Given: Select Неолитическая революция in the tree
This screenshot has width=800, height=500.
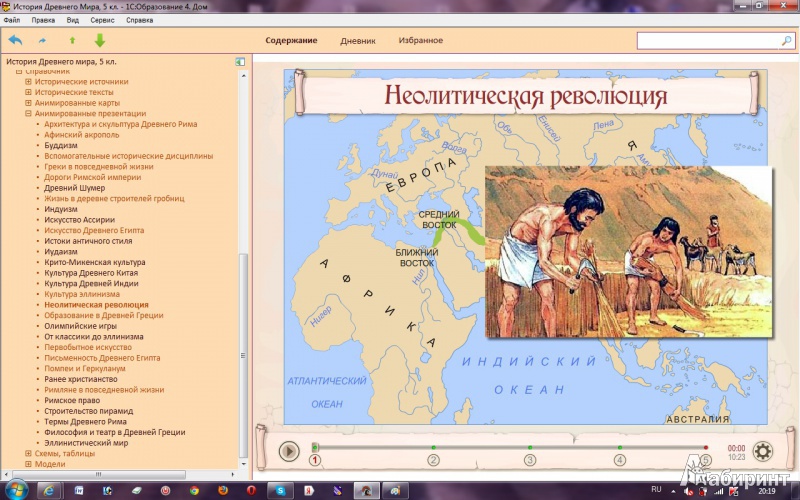Looking at the screenshot, I should (x=96, y=305).
